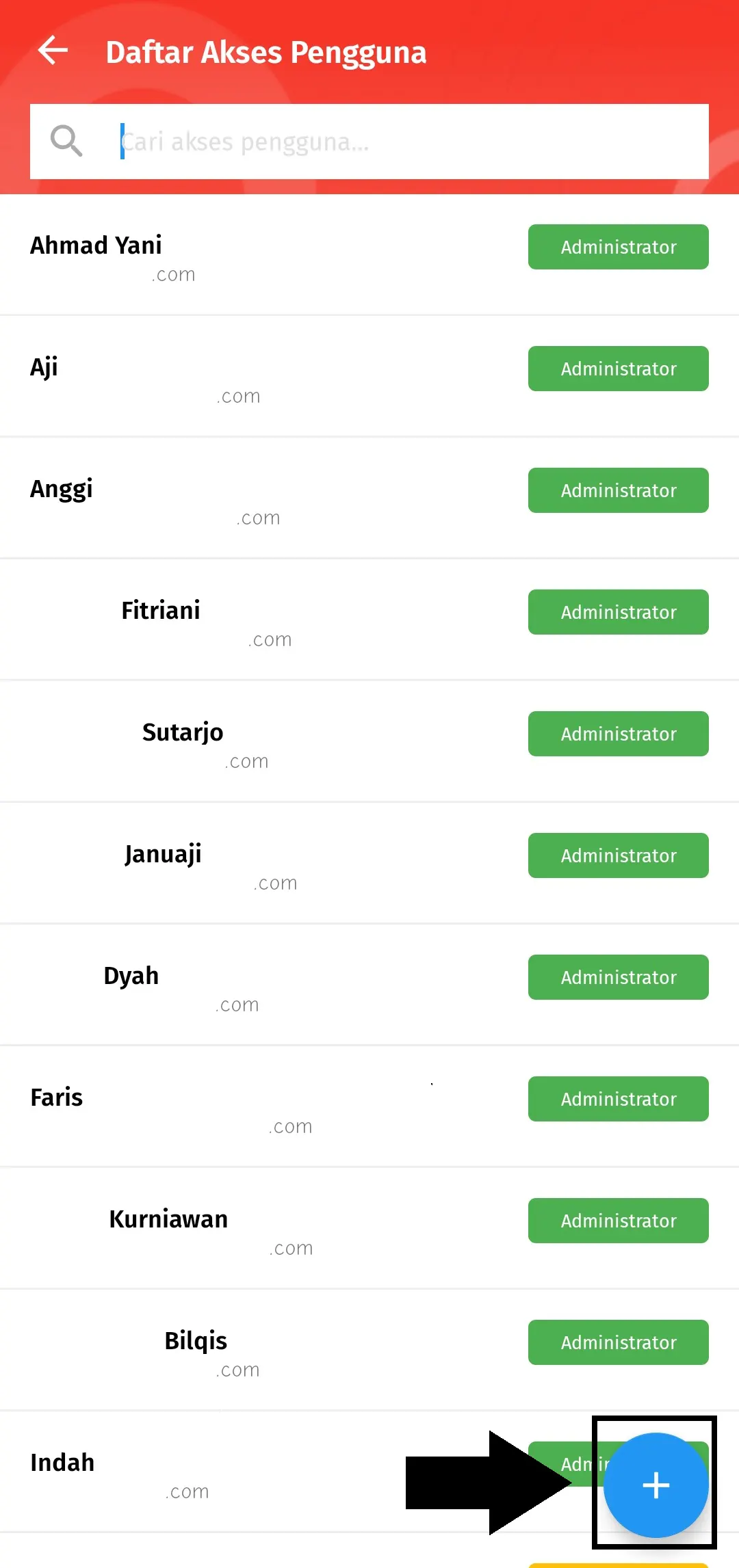The width and height of the screenshot is (739, 1568).
Task: Click the search magnifier icon
Action: tap(66, 142)
